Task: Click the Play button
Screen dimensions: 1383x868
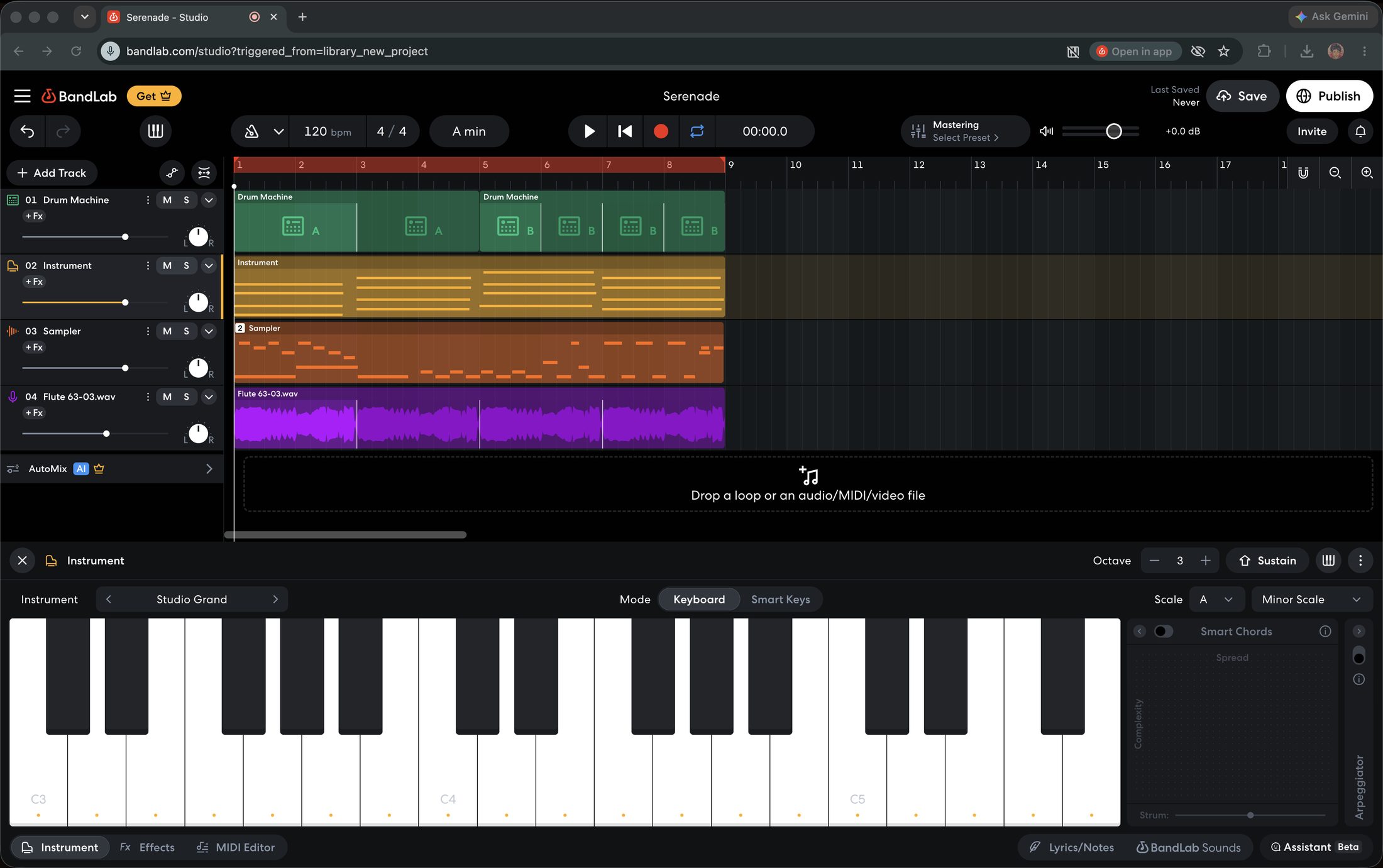Action: click(x=589, y=131)
